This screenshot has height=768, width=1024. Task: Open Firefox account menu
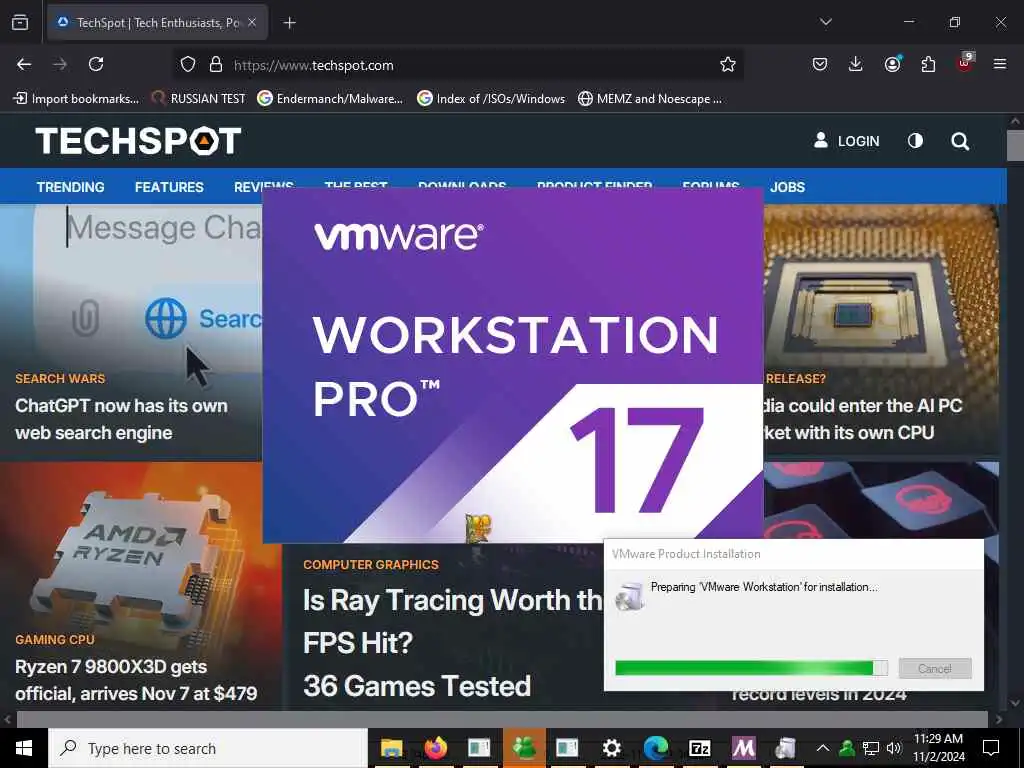click(x=892, y=65)
